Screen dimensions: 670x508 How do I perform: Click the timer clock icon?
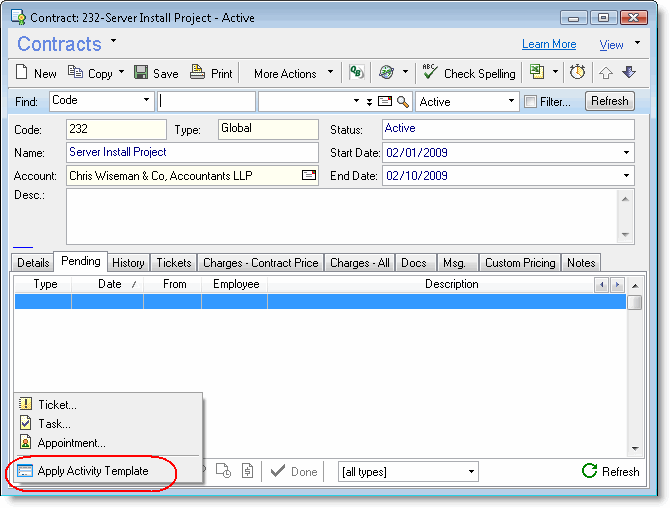click(x=577, y=73)
